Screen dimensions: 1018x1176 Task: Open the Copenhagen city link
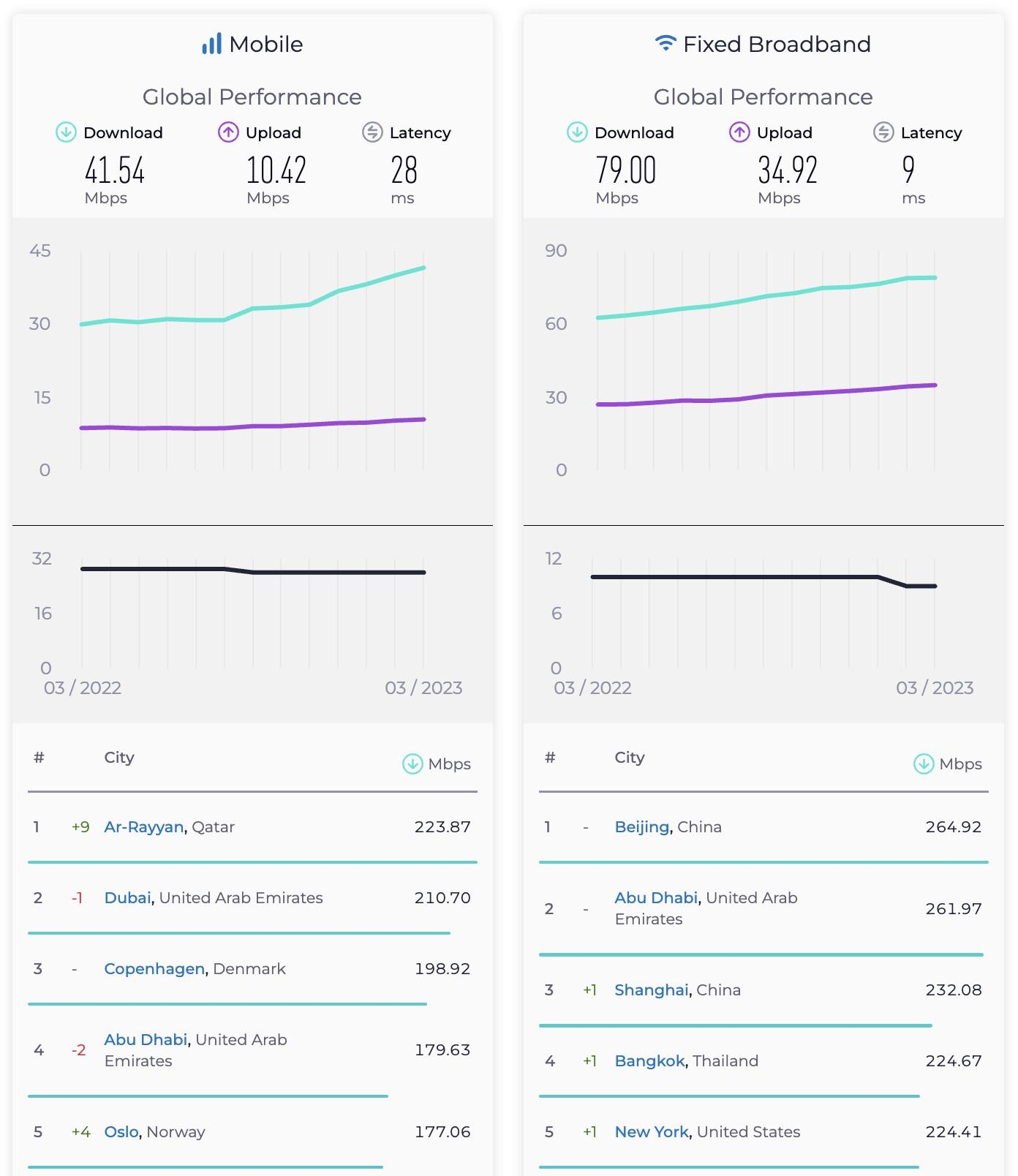154,969
